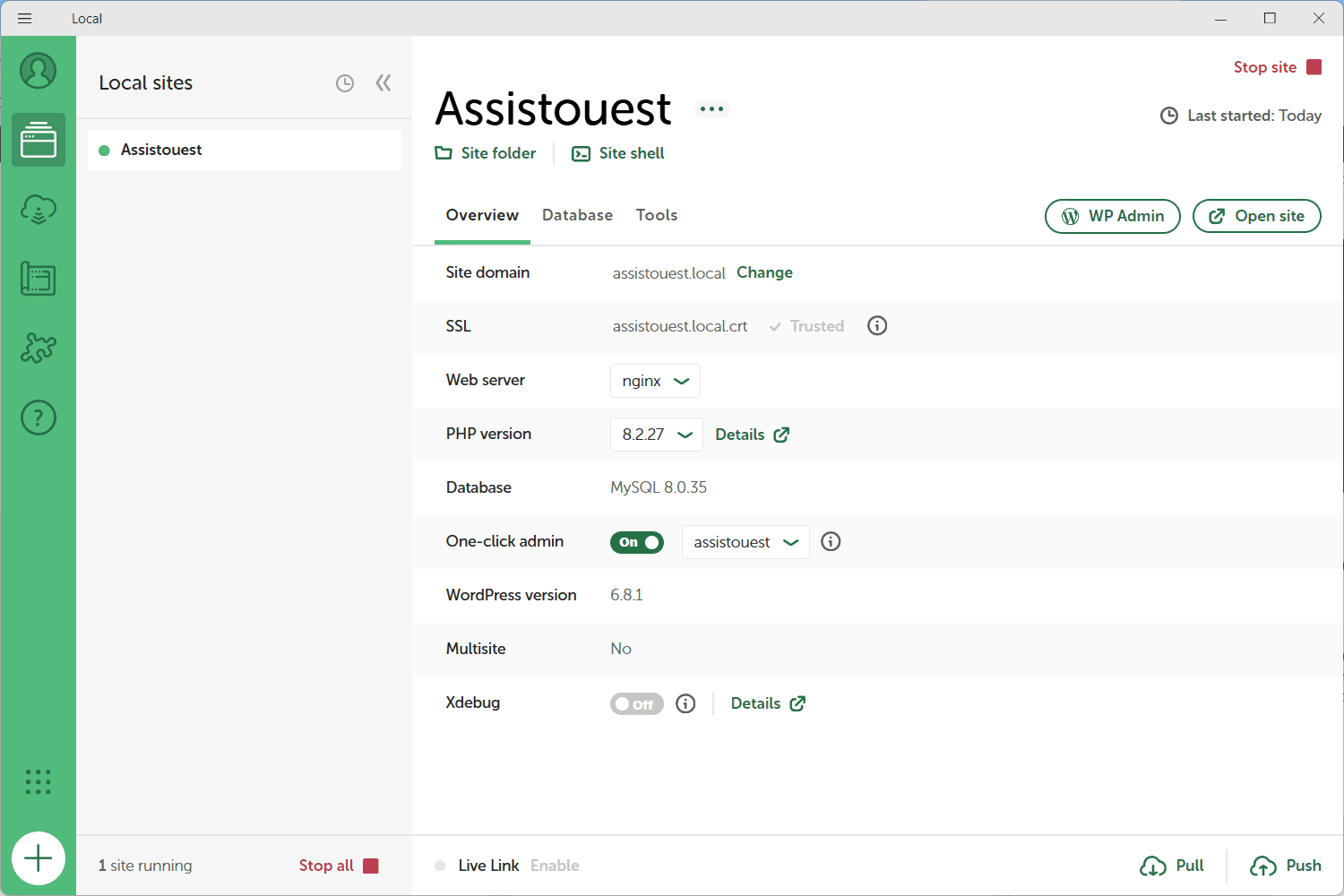This screenshot has height=896, width=1344.
Task: Open Add-ons puzzle piece icon
Action: (x=39, y=348)
